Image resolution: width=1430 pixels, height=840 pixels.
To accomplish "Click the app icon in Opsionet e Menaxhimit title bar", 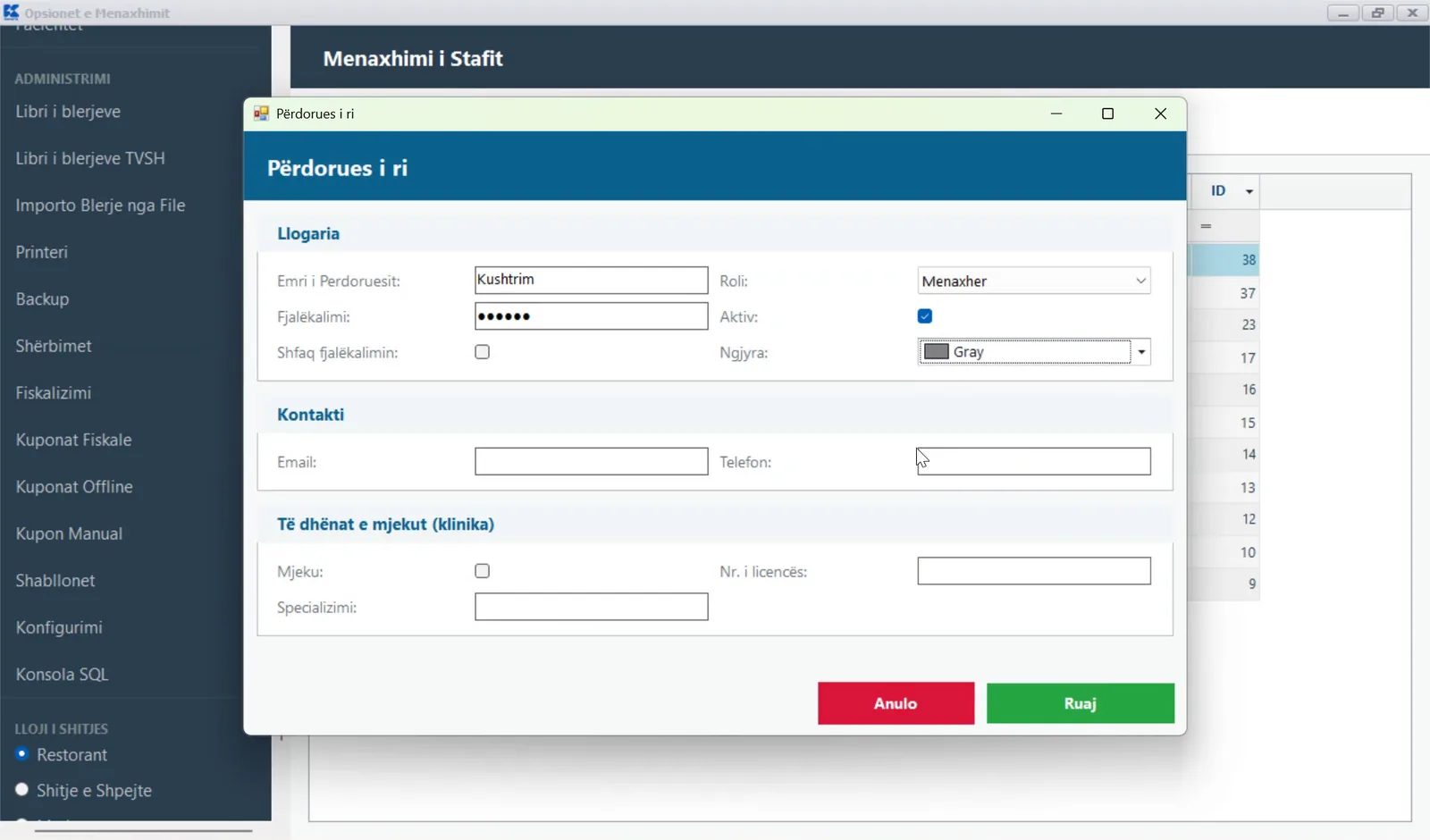I will (11, 13).
